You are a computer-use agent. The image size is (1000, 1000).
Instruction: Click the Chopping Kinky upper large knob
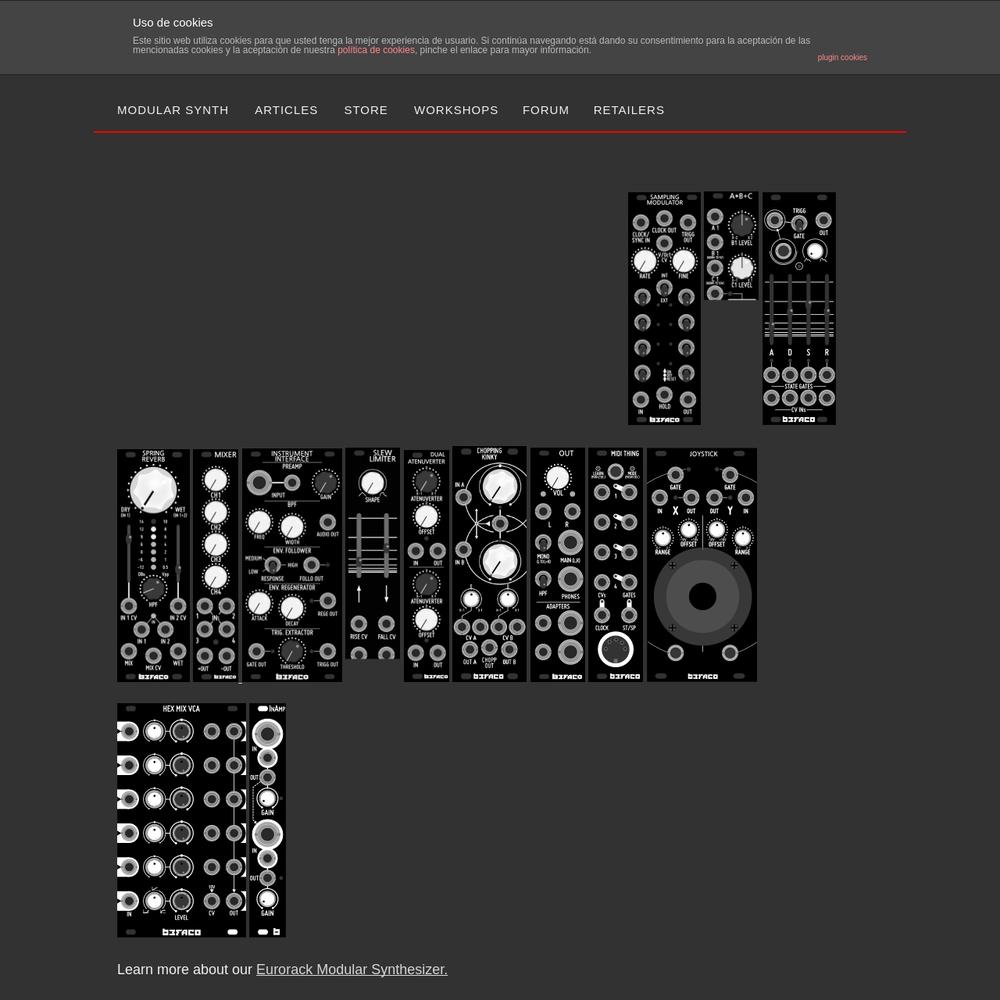499,487
